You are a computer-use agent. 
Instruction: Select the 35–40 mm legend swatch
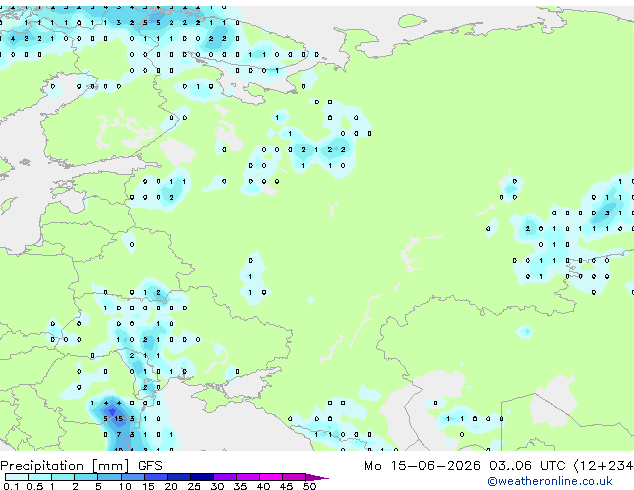[247, 477]
